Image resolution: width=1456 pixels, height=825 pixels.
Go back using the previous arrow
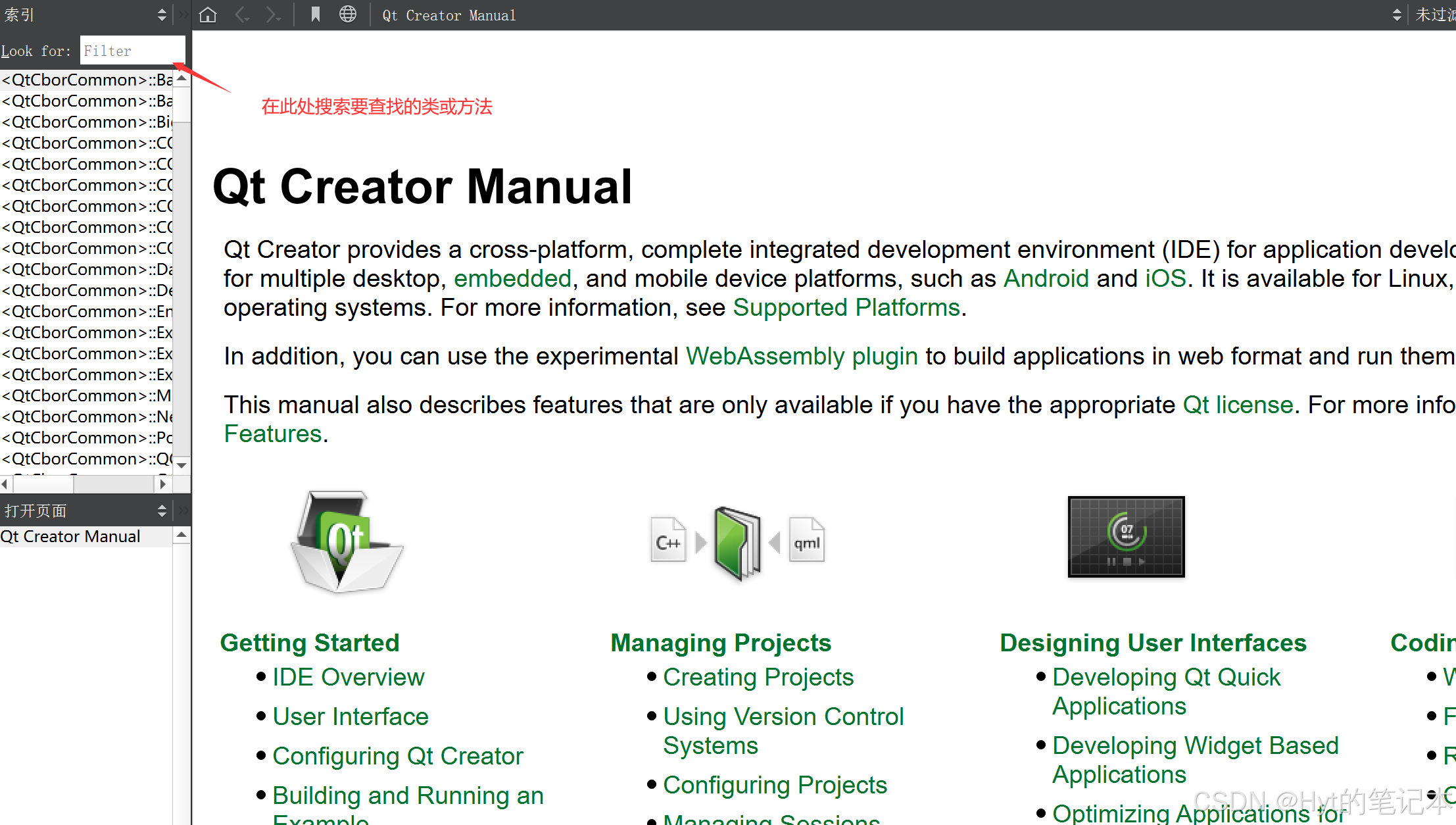tap(242, 14)
